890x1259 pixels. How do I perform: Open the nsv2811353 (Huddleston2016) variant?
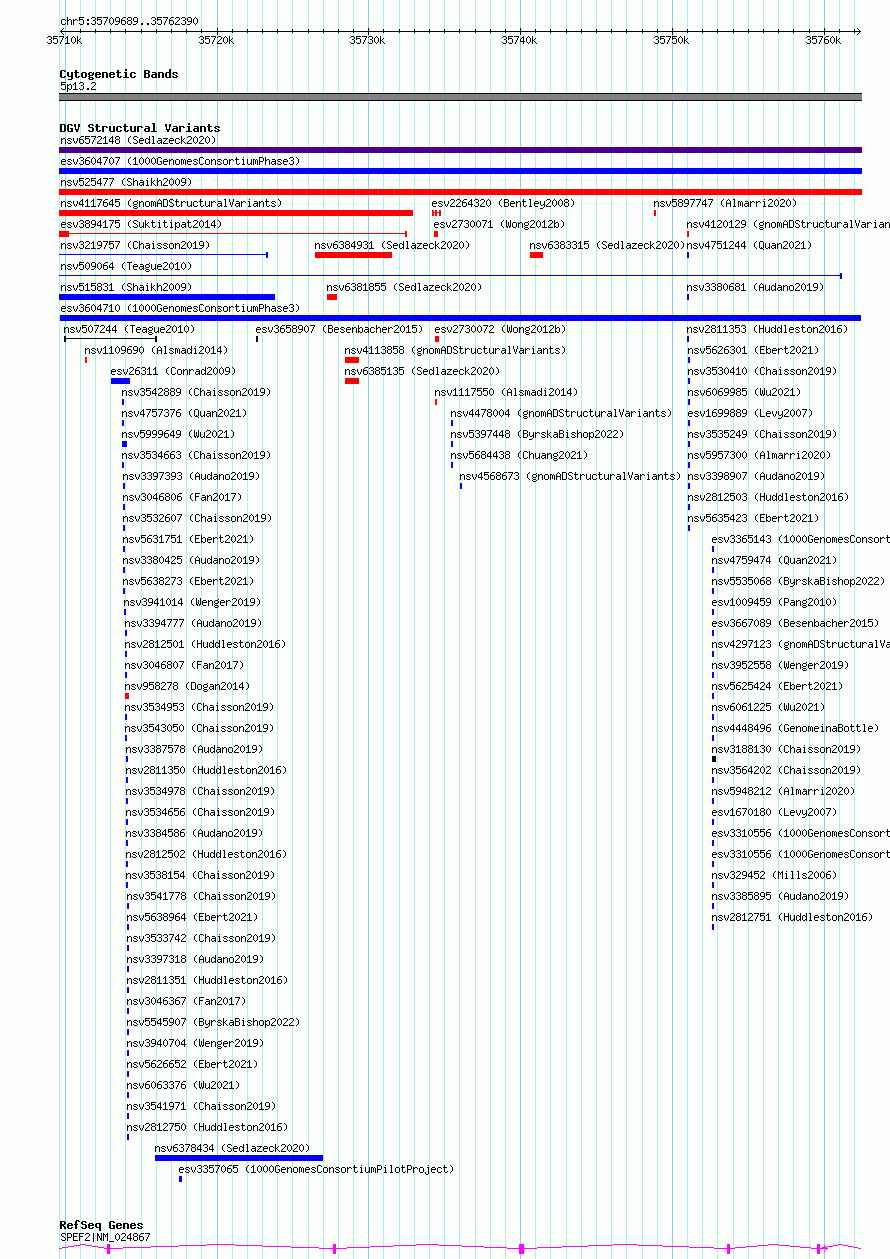coord(767,329)
